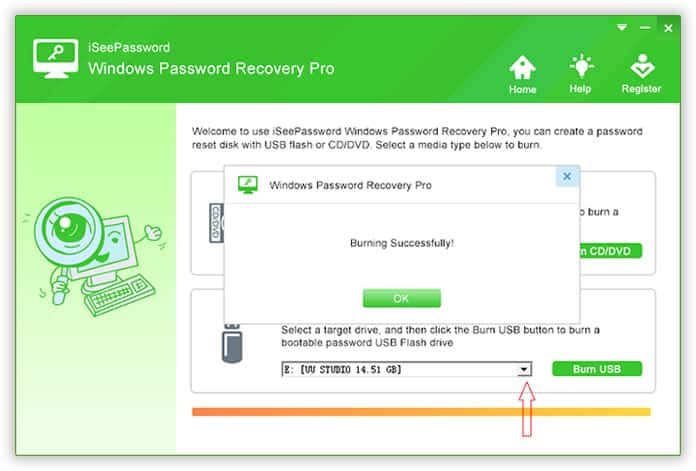
Task: Click the Home label text
Action: tap(522, 89)
